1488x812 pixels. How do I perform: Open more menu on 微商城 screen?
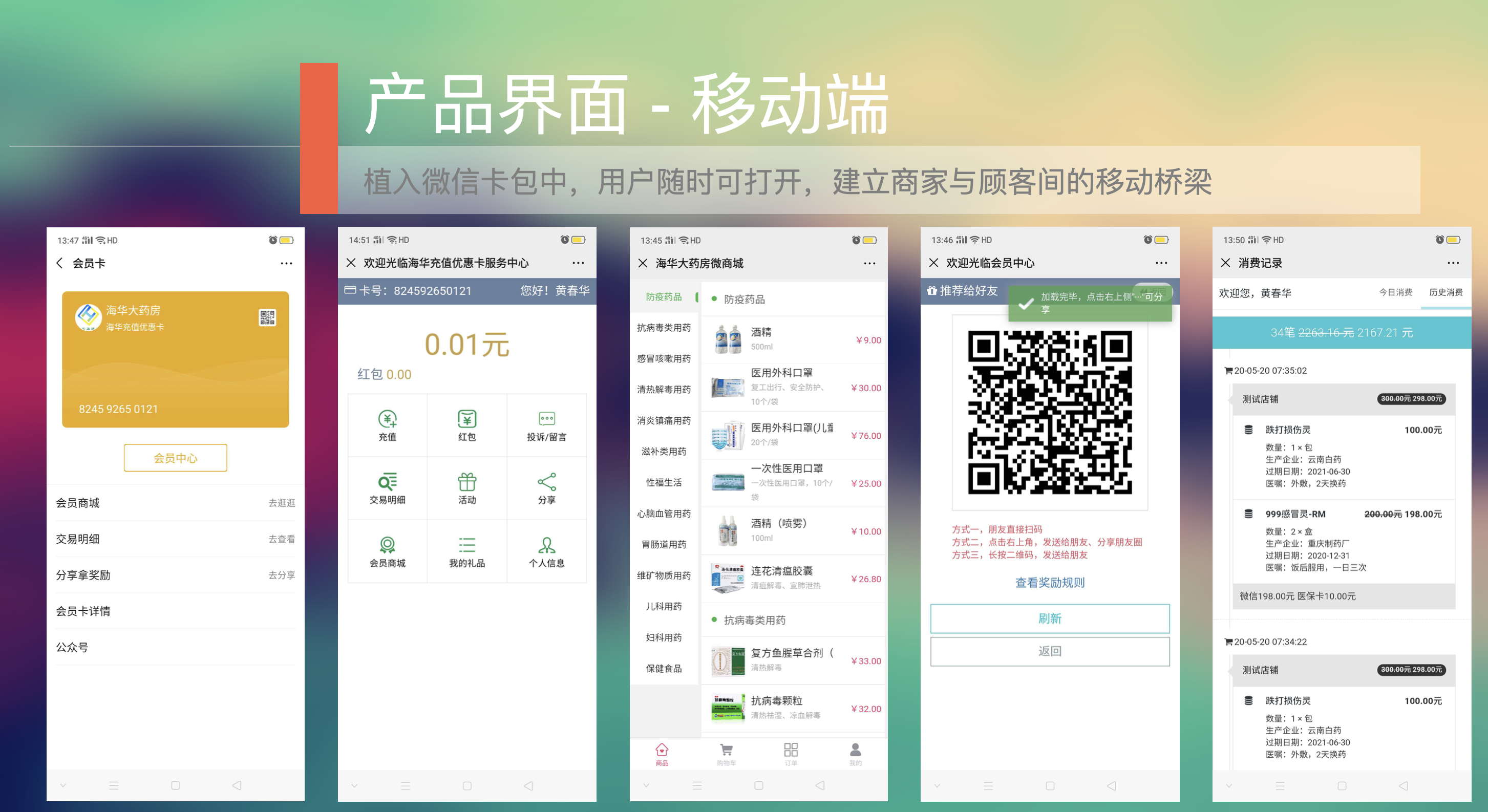pyautogui.click(x=869, y=263)
